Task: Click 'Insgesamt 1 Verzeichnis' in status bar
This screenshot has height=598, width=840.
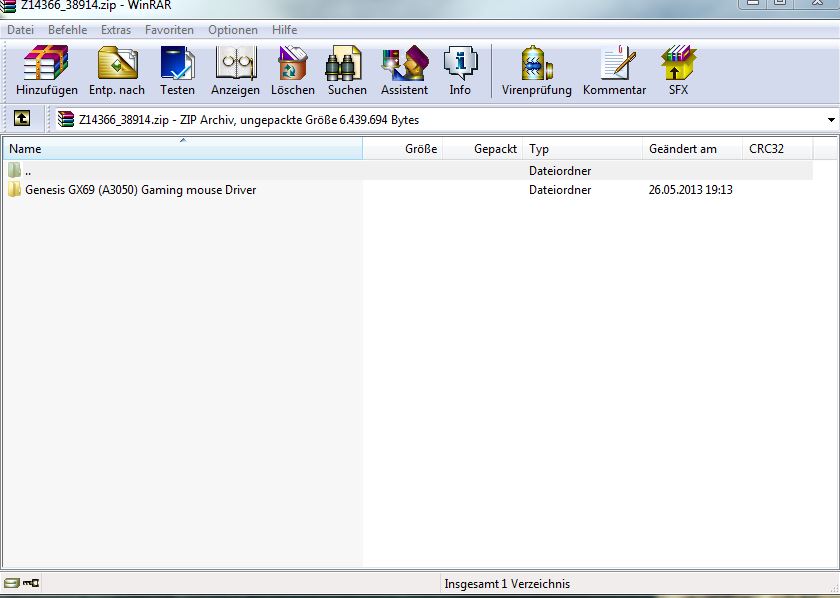Action: (x=507, y=584)
